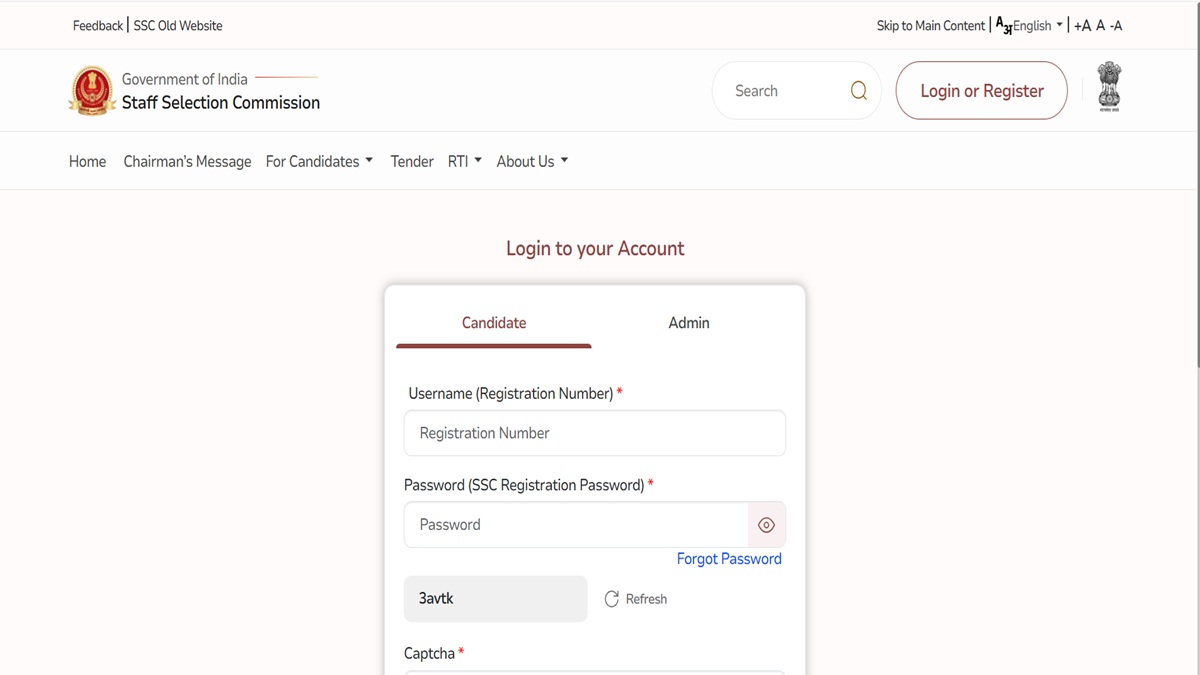
Task: Click the national emblem of India icon
Action: (1109, 87)
